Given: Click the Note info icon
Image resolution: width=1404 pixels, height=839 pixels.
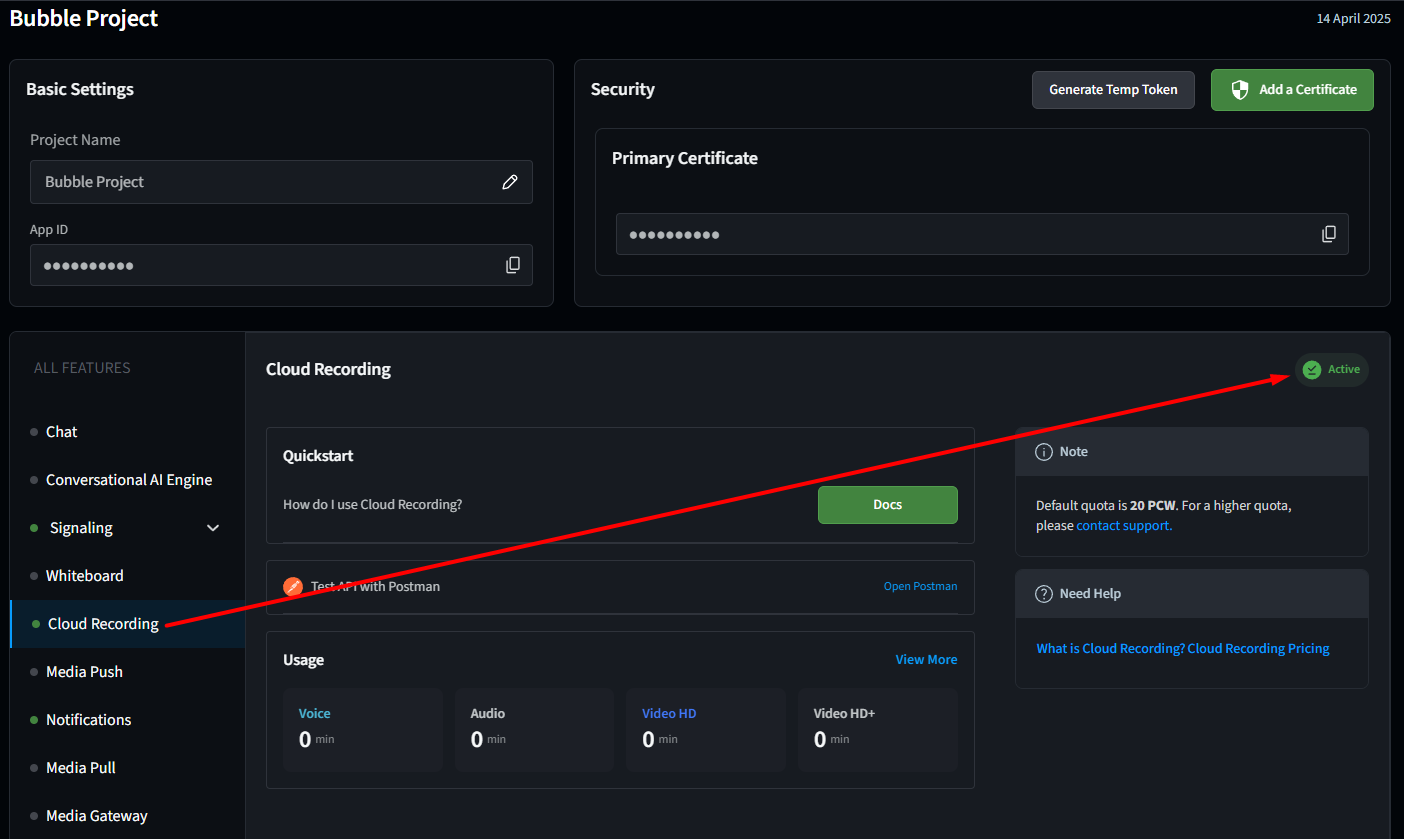Looking at the screenshot, I should point(1044,452).
